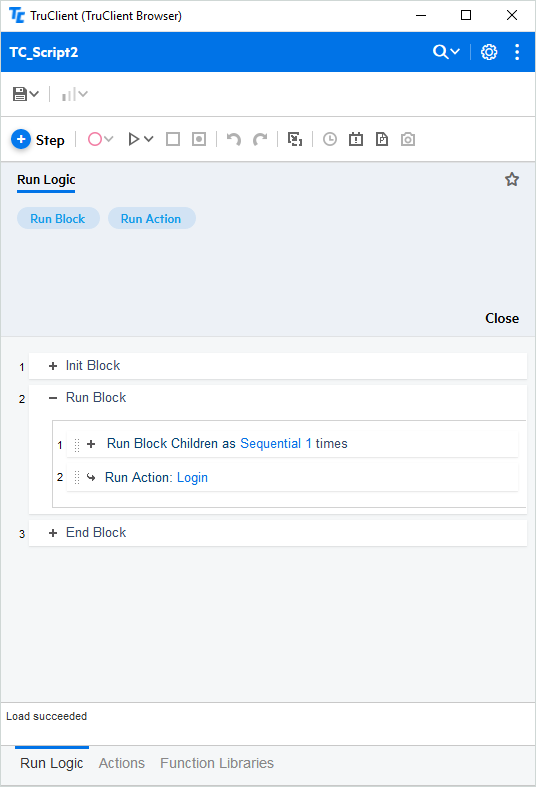
Task: Click the Close link in steps panel
Action: (502, 318)
